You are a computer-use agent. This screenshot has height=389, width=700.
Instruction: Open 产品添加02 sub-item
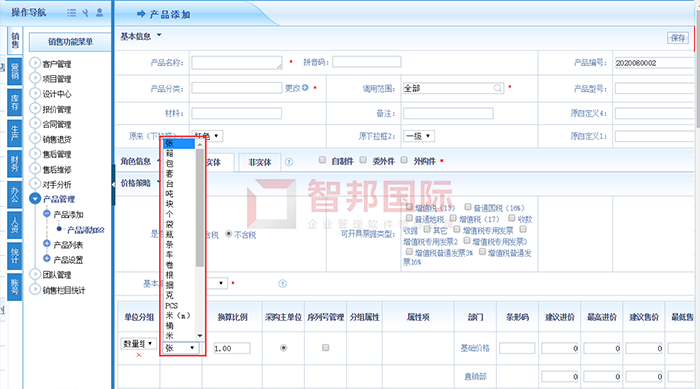click(x=85, y=230)
